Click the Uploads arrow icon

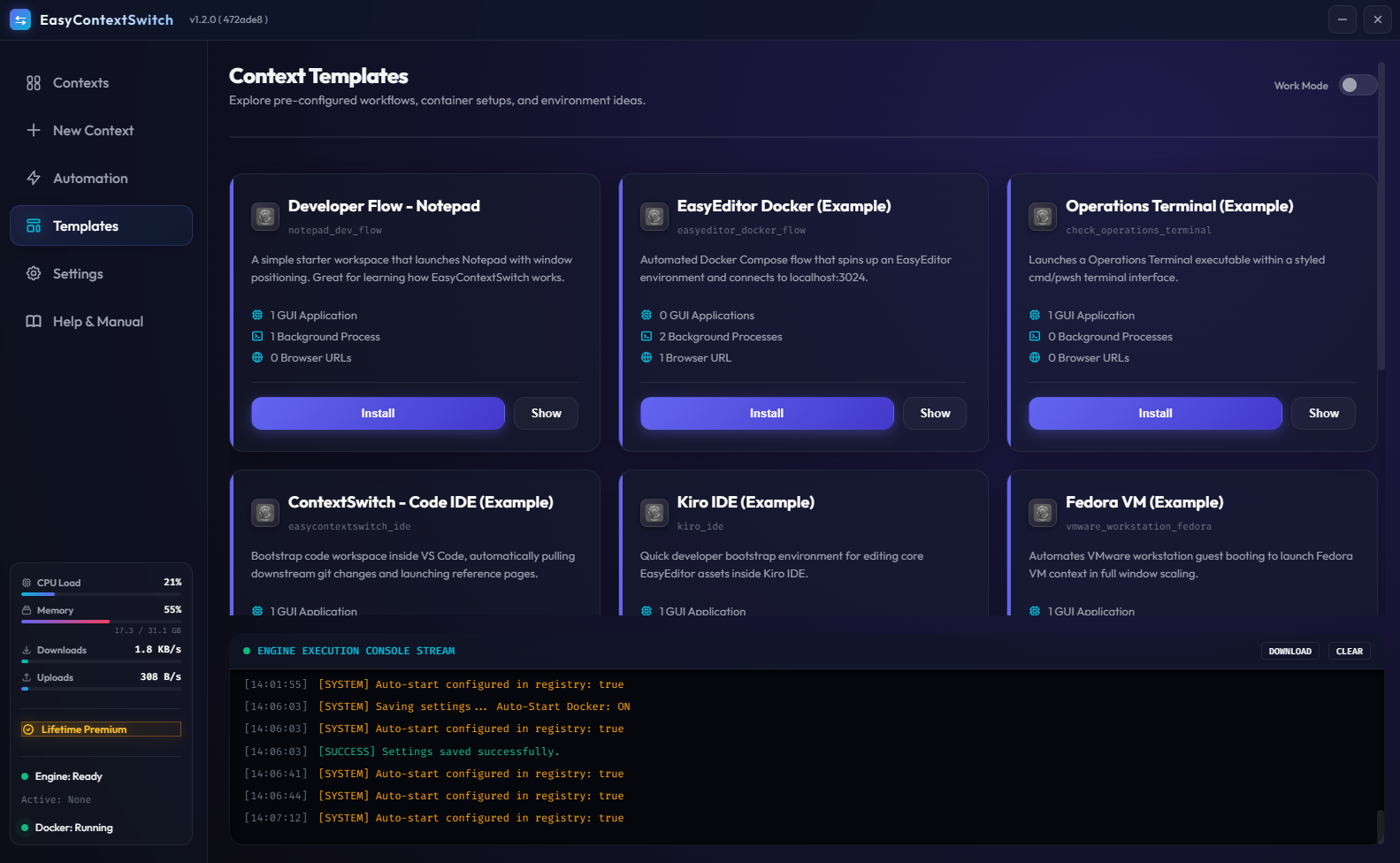tap(27, 677)
